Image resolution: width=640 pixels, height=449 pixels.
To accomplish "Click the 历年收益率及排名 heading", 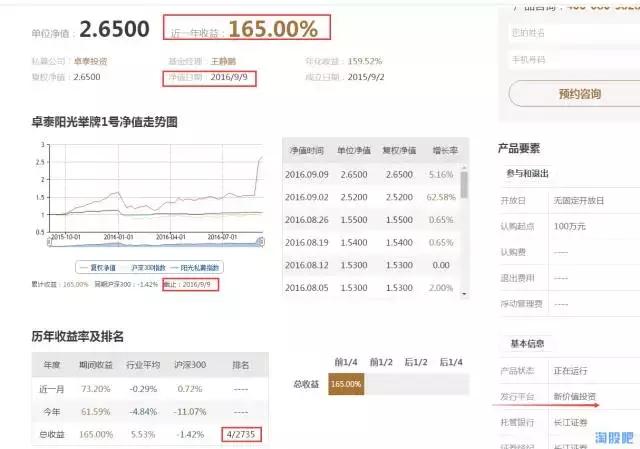I will [78, 337].
